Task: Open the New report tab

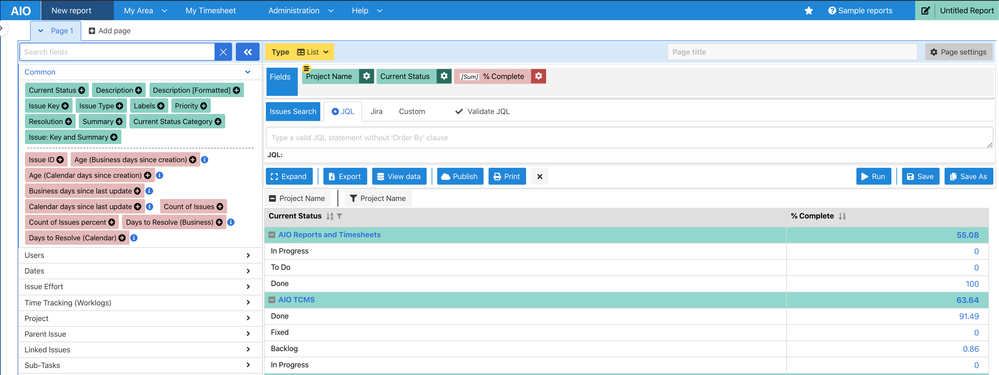Action: pos(77,11)
